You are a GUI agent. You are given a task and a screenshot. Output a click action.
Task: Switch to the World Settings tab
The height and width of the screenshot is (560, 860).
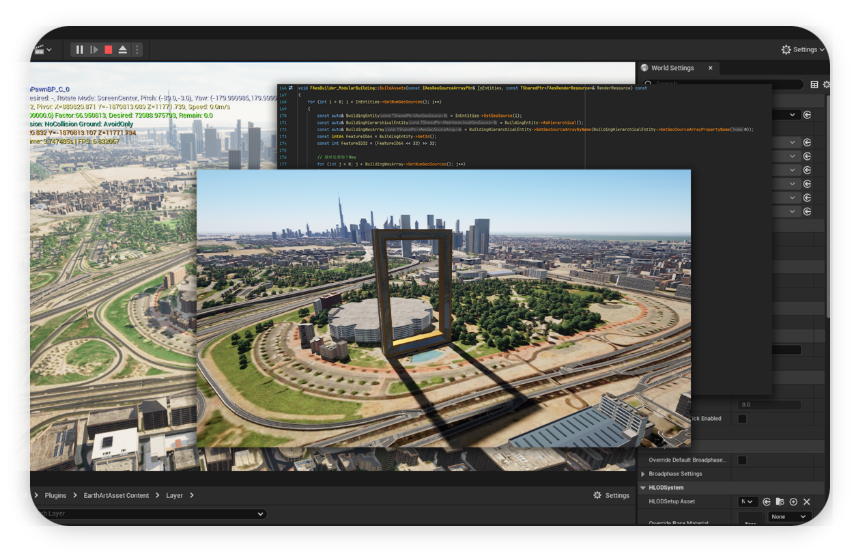tap(672, 68)
